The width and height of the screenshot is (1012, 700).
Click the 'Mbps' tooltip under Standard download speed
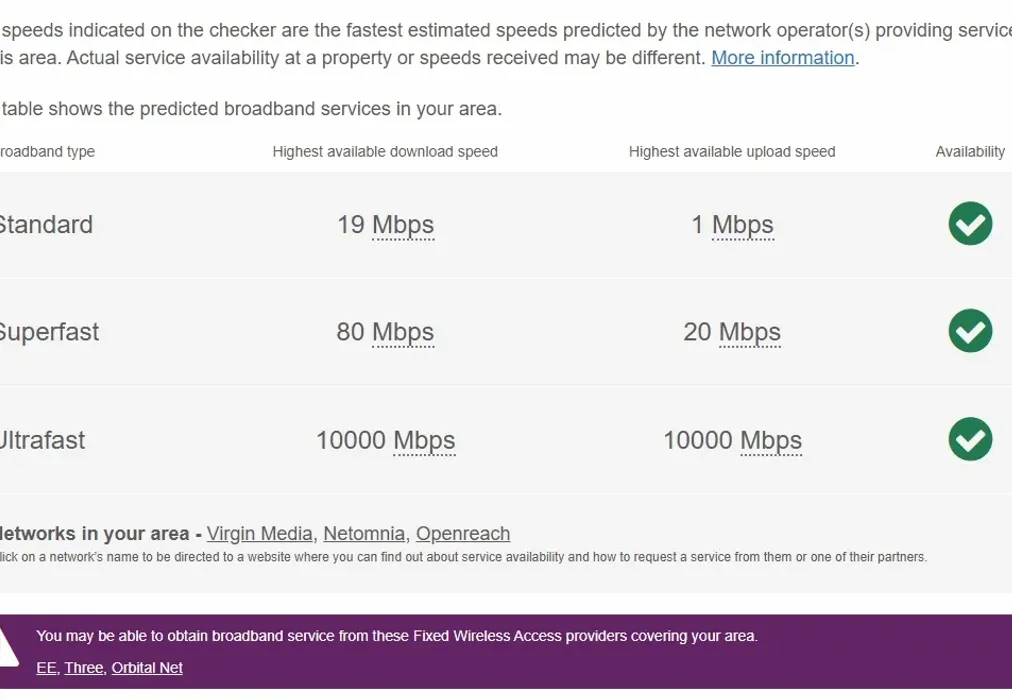(404, 225)
